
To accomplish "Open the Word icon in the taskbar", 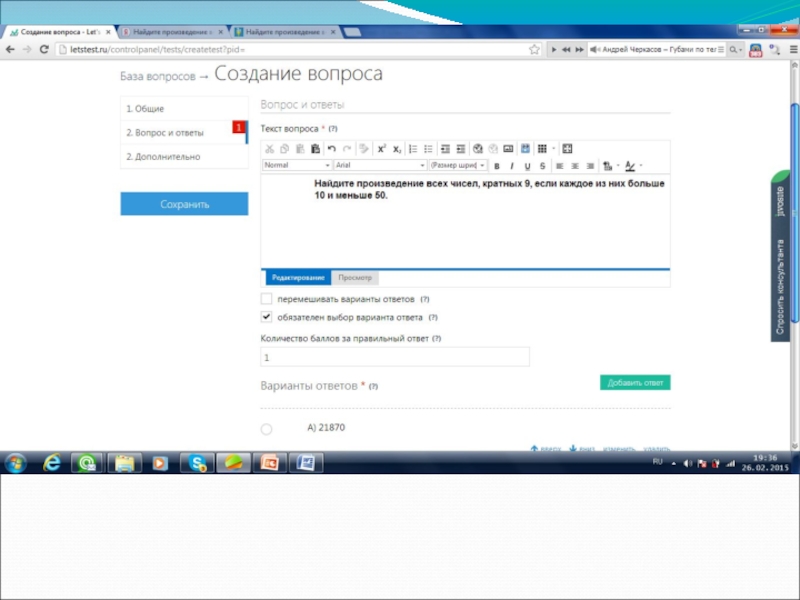I will tap(306, 463).
